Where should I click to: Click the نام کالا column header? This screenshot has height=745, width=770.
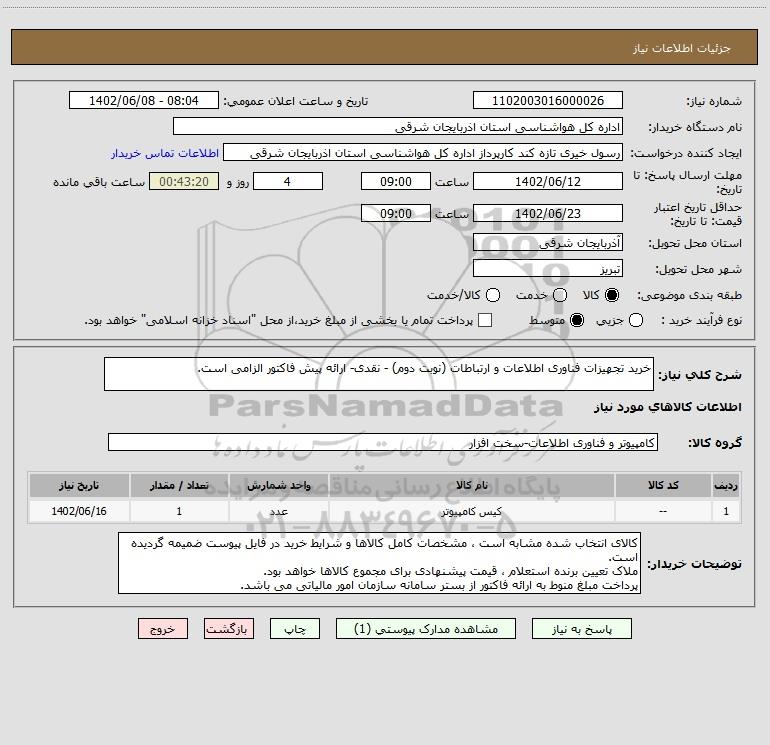pos(471,485)
